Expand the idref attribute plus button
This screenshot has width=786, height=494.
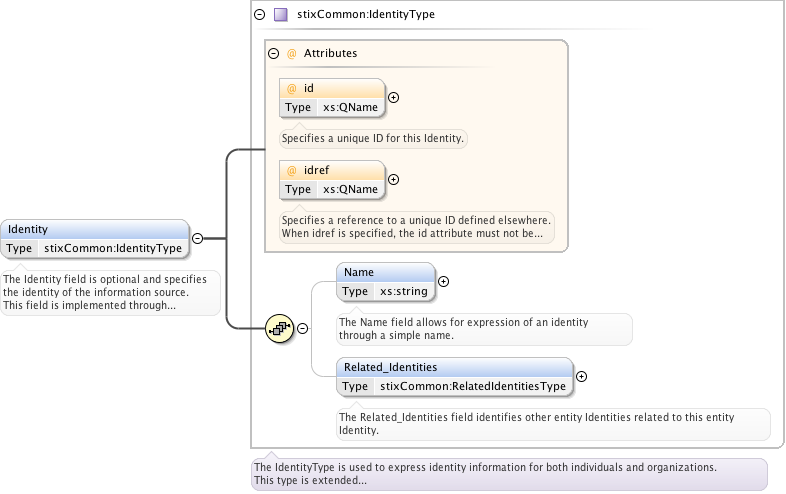[393, 180]
